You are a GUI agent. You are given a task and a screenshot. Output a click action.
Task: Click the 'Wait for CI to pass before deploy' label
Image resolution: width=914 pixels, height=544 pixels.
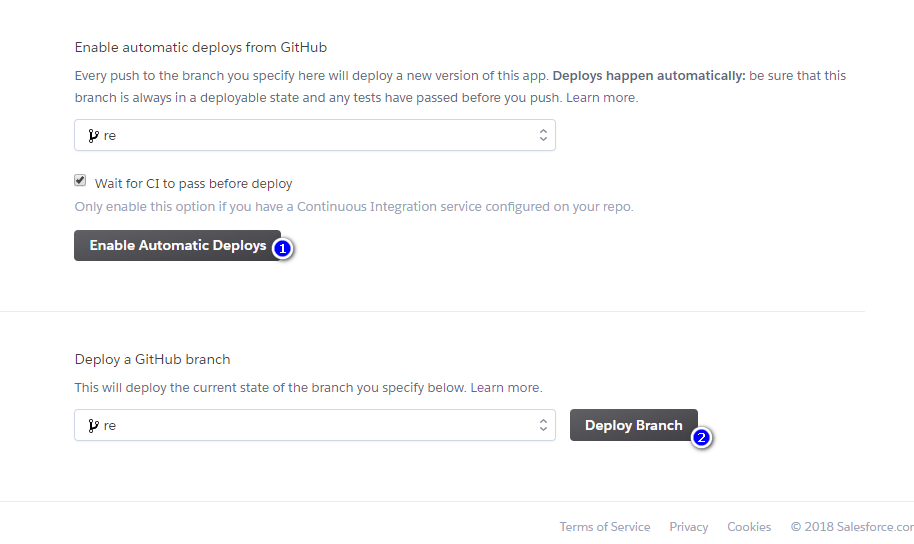click(193, 183)
